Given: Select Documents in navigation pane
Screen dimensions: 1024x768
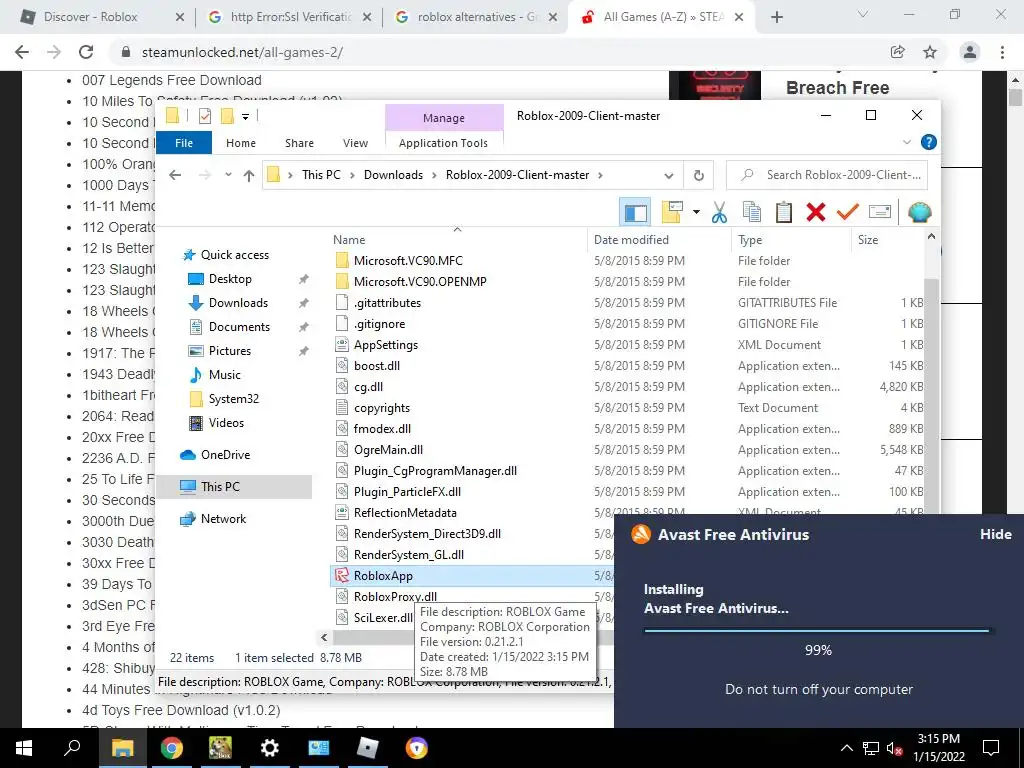Looking at the screenshot, I should tap(239, 327).
